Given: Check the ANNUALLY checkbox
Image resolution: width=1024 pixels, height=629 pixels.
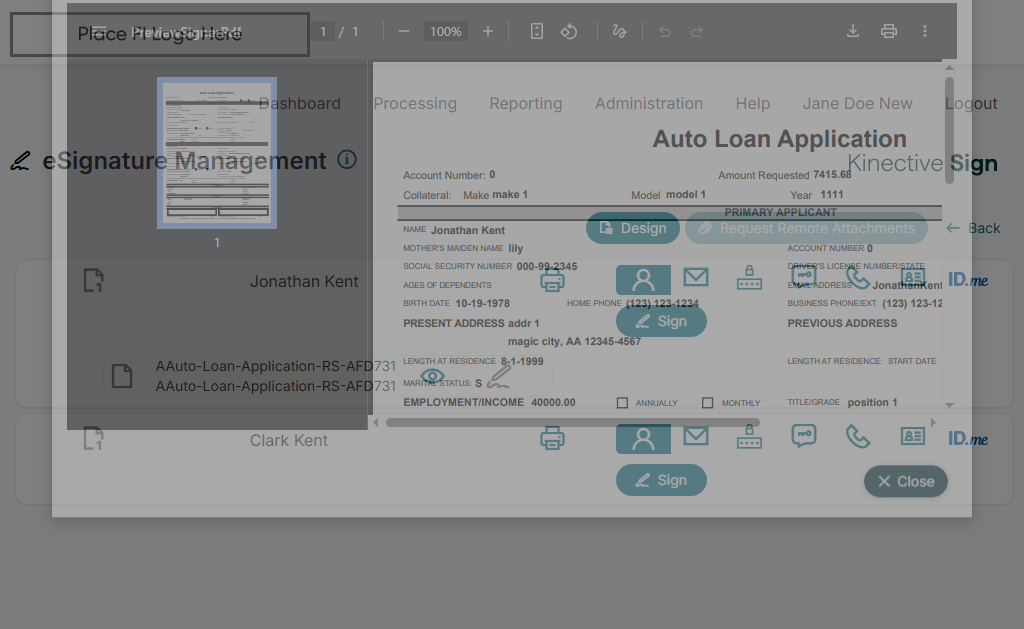Looking at the screenshot, I should (622, 403).
